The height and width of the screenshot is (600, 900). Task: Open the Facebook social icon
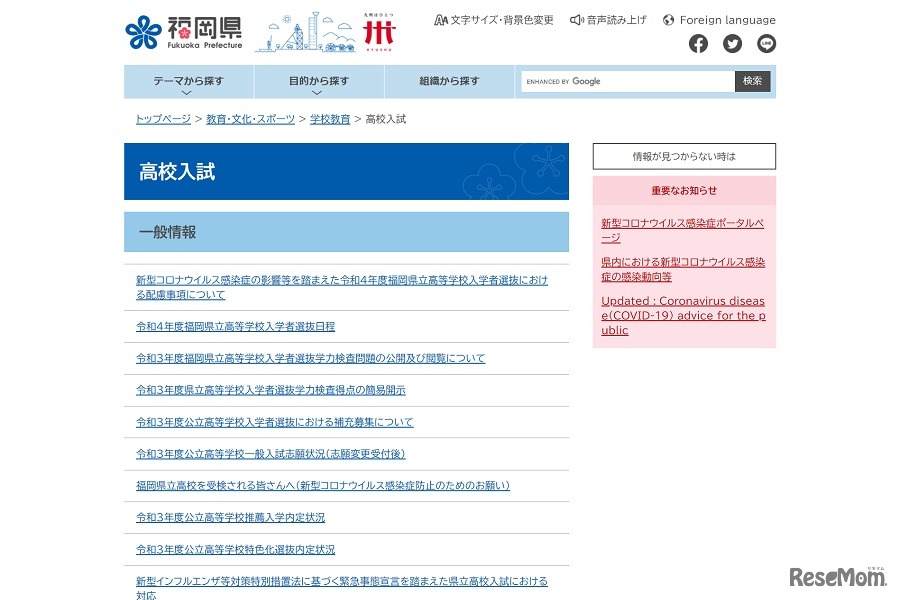698,44
